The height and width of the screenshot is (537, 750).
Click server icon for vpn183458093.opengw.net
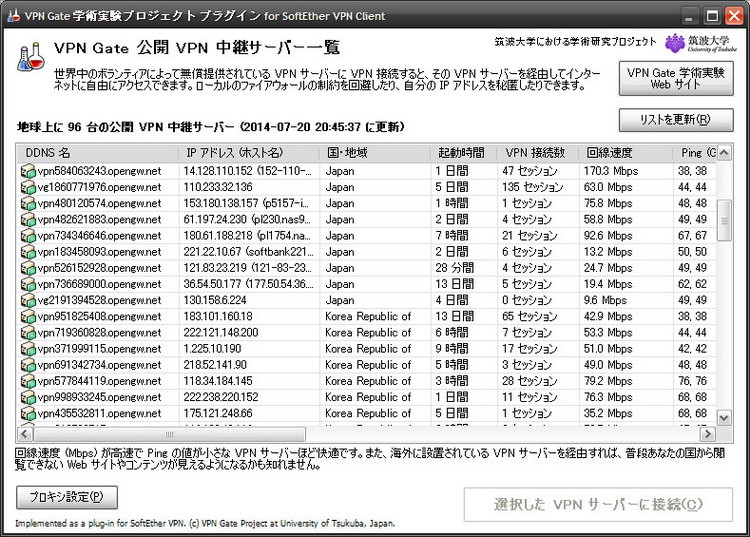pyautogui.click(x=28, y=252)
